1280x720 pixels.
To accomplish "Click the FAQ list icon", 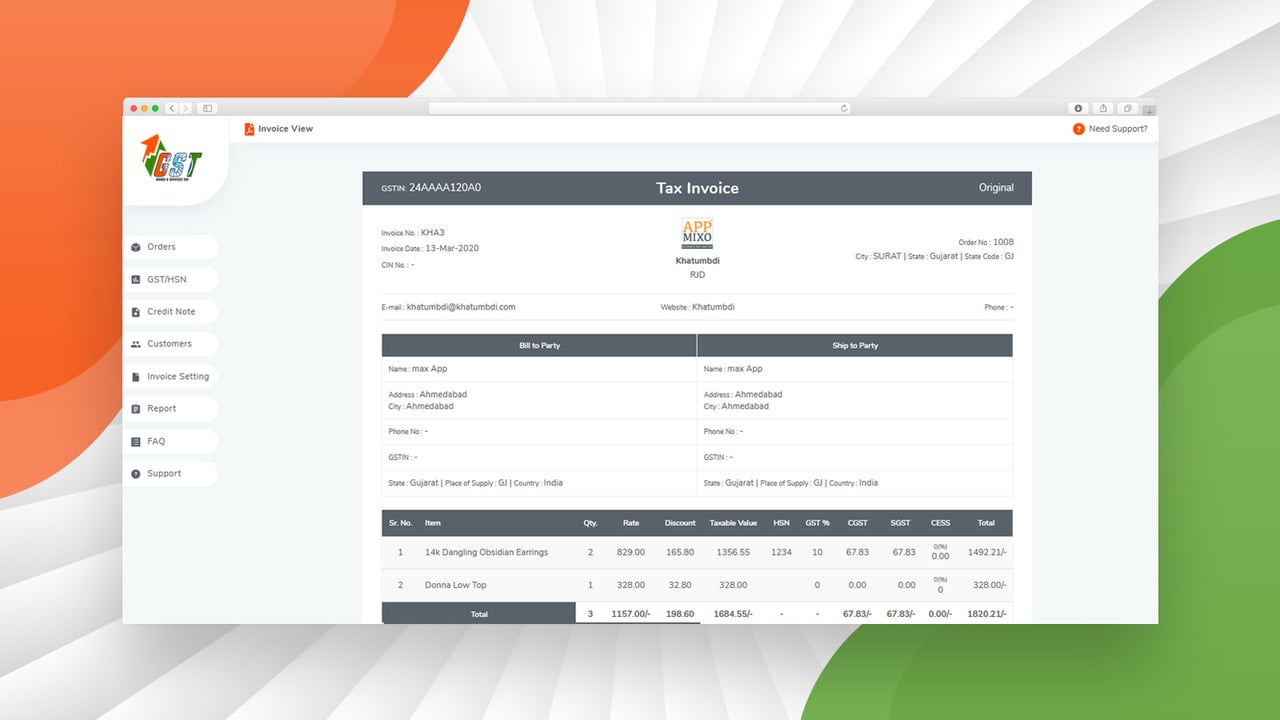I will pyautogui.click(x=136, y=441).
